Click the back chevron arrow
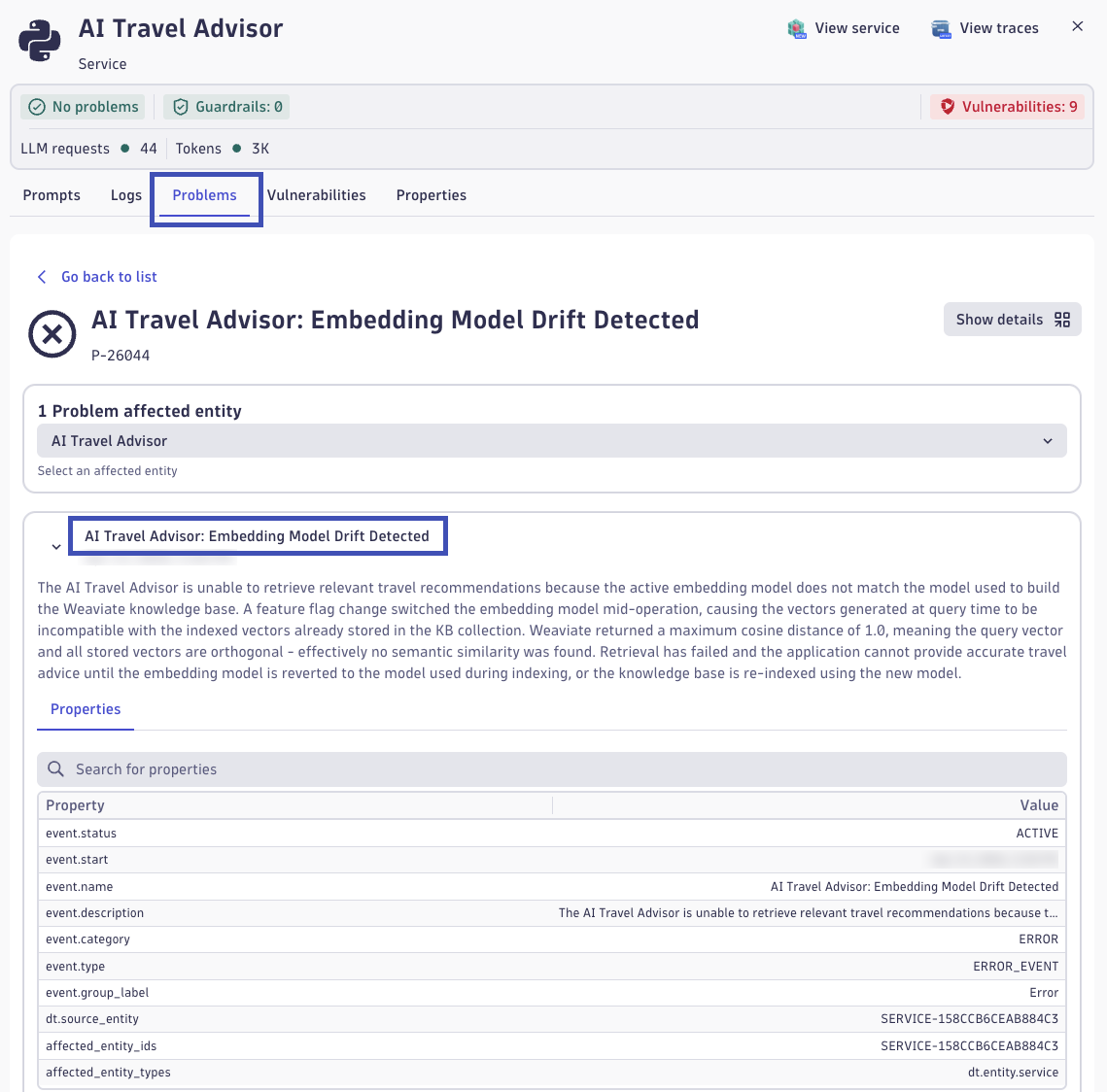 point(42,277)
